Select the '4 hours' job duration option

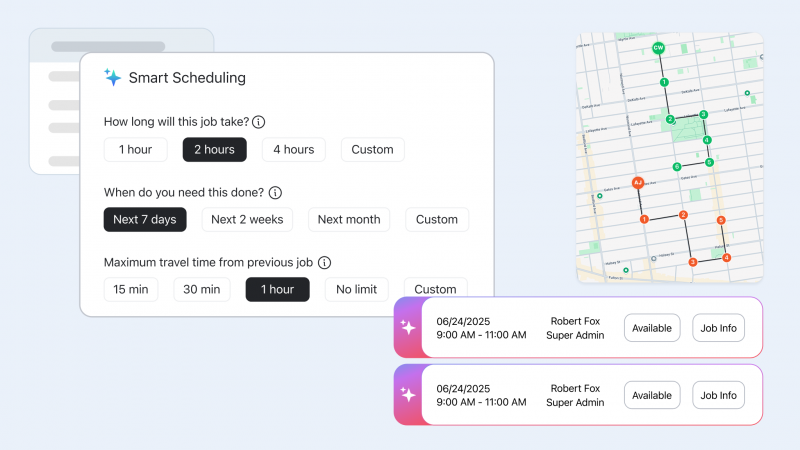pos(293,150)
